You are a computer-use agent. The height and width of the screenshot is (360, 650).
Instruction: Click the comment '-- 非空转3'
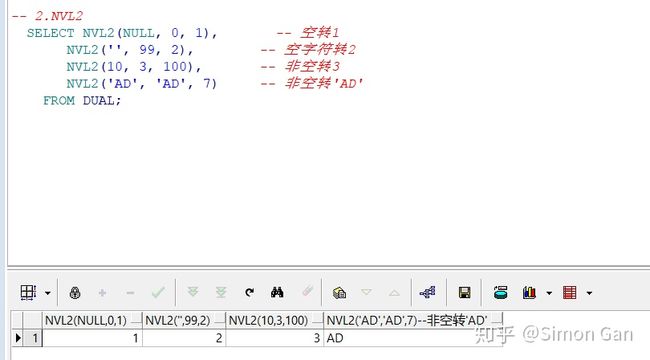click(x=300, y=66)
